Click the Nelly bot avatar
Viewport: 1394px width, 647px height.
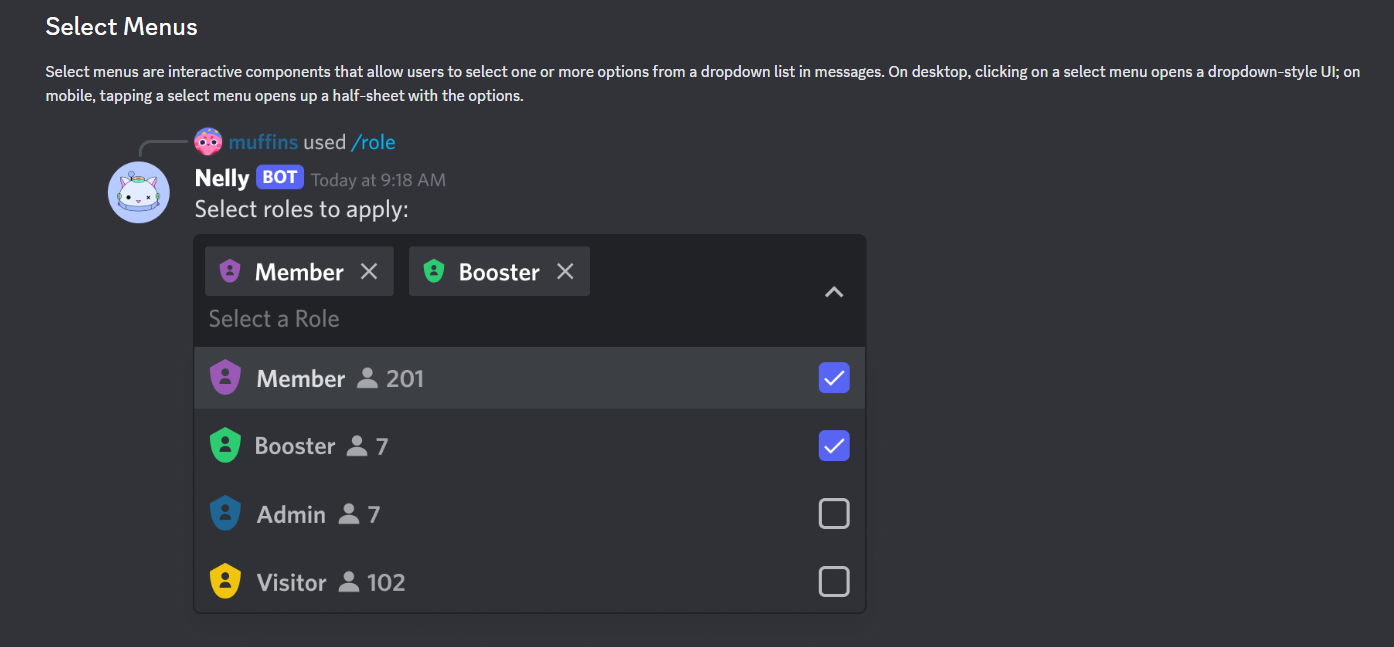(x=138, y=191)
